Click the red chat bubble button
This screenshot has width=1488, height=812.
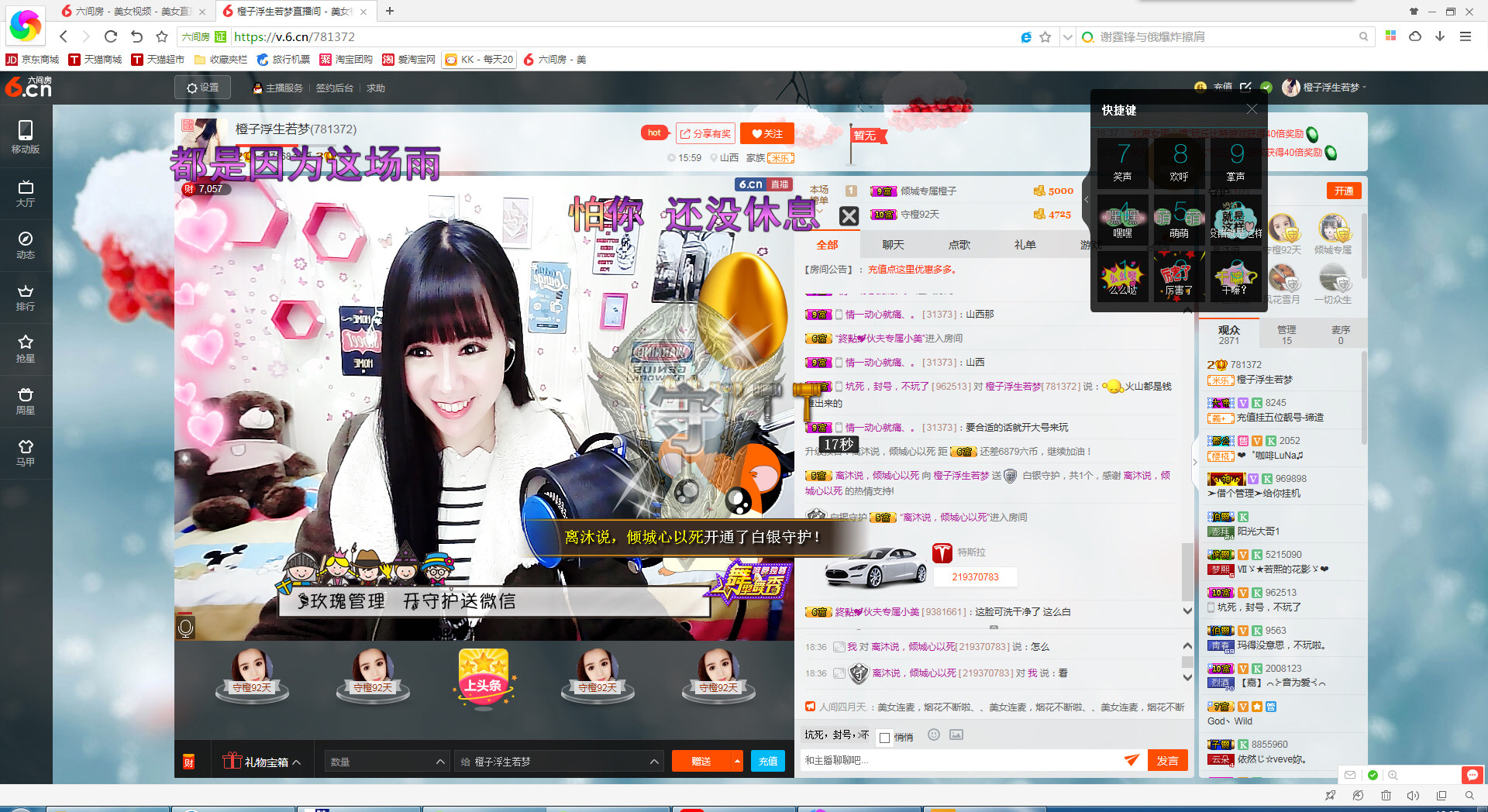pos(1472,775)
